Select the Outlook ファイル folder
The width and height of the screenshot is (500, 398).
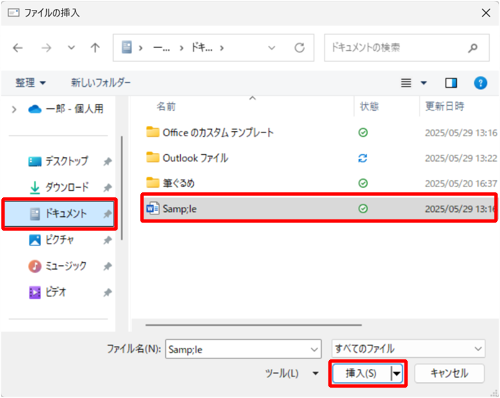tap(187, 158)
